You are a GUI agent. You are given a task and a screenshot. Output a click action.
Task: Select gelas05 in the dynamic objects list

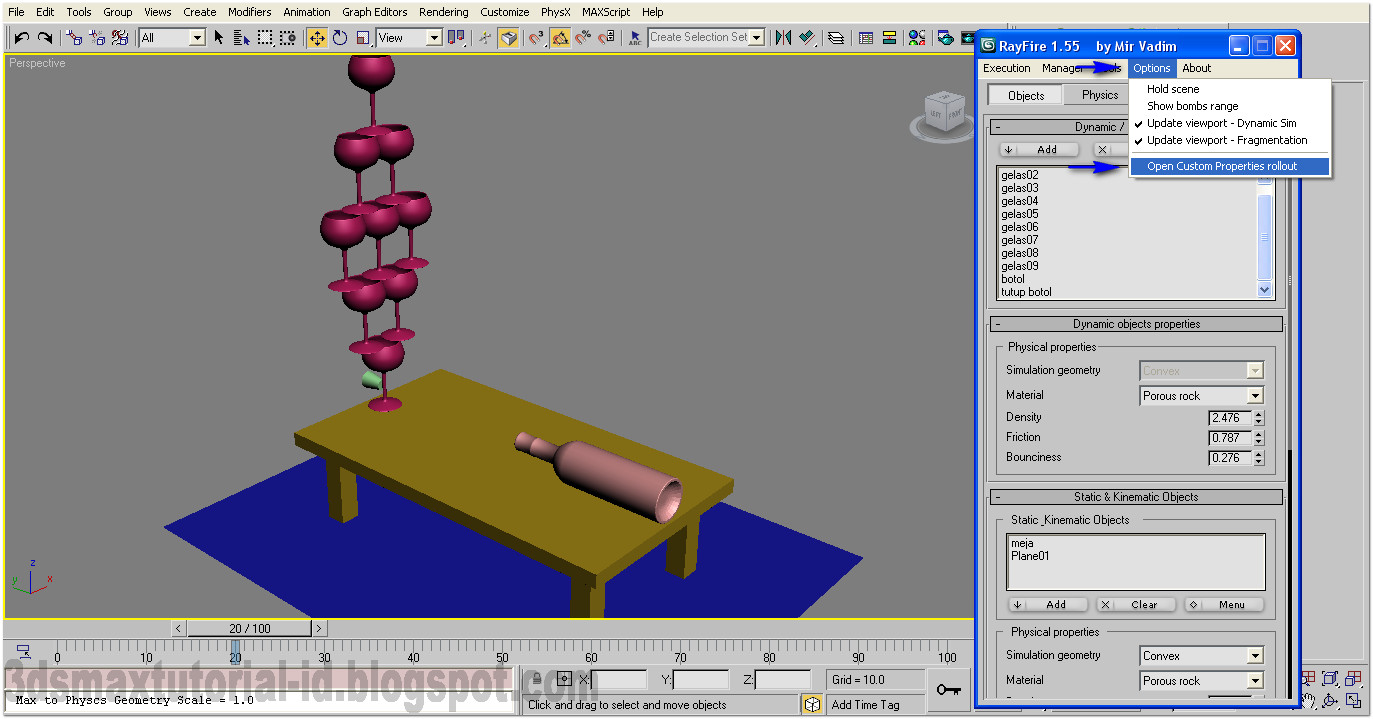click(1020, 213)
